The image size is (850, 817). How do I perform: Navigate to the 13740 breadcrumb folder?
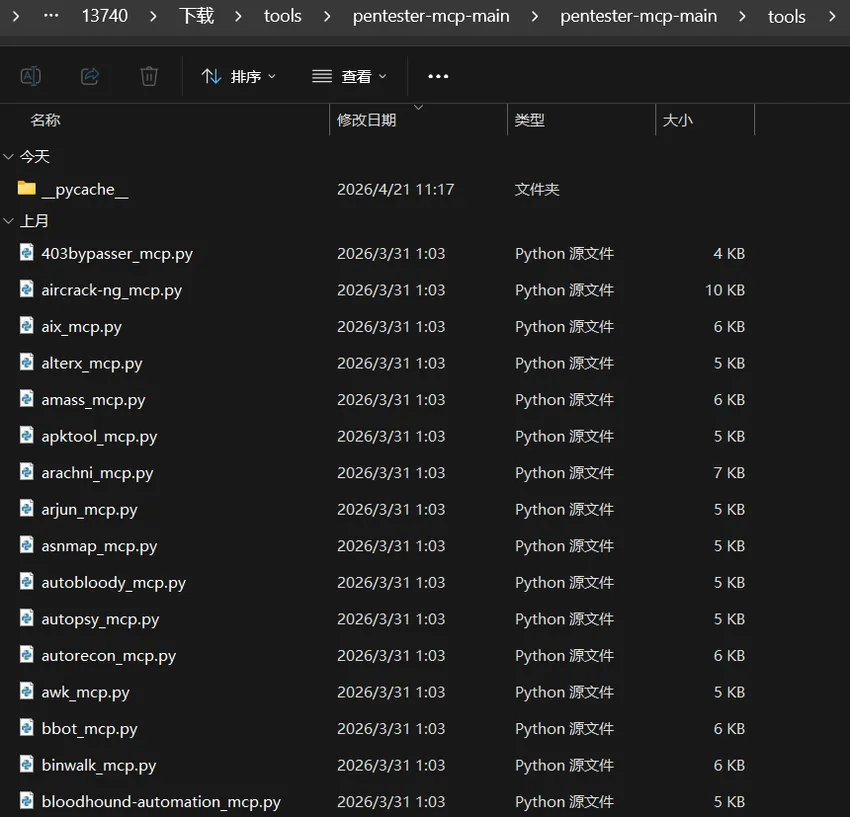105,16
